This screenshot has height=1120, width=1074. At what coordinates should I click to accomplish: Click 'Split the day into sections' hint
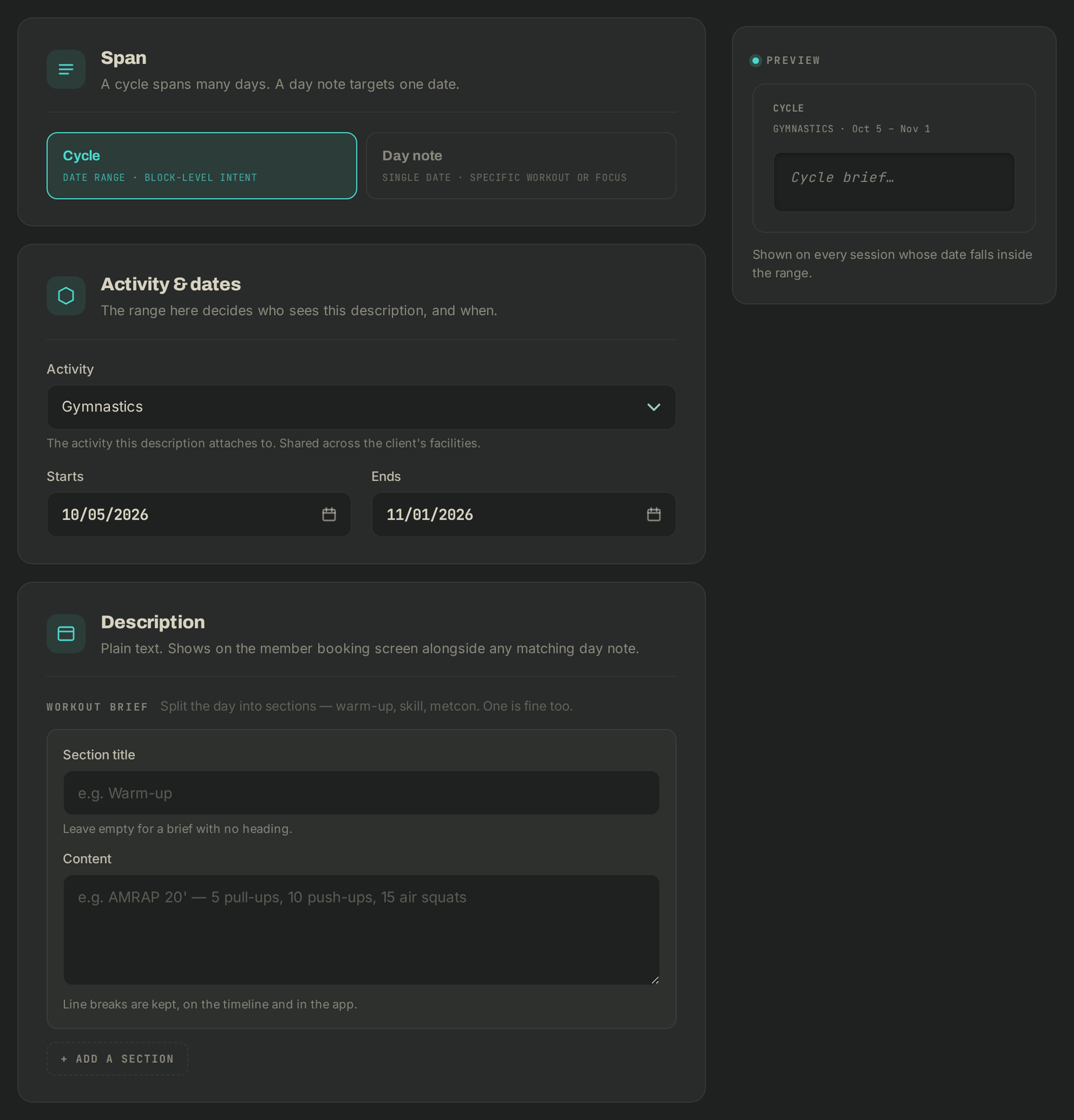point(367,706)
